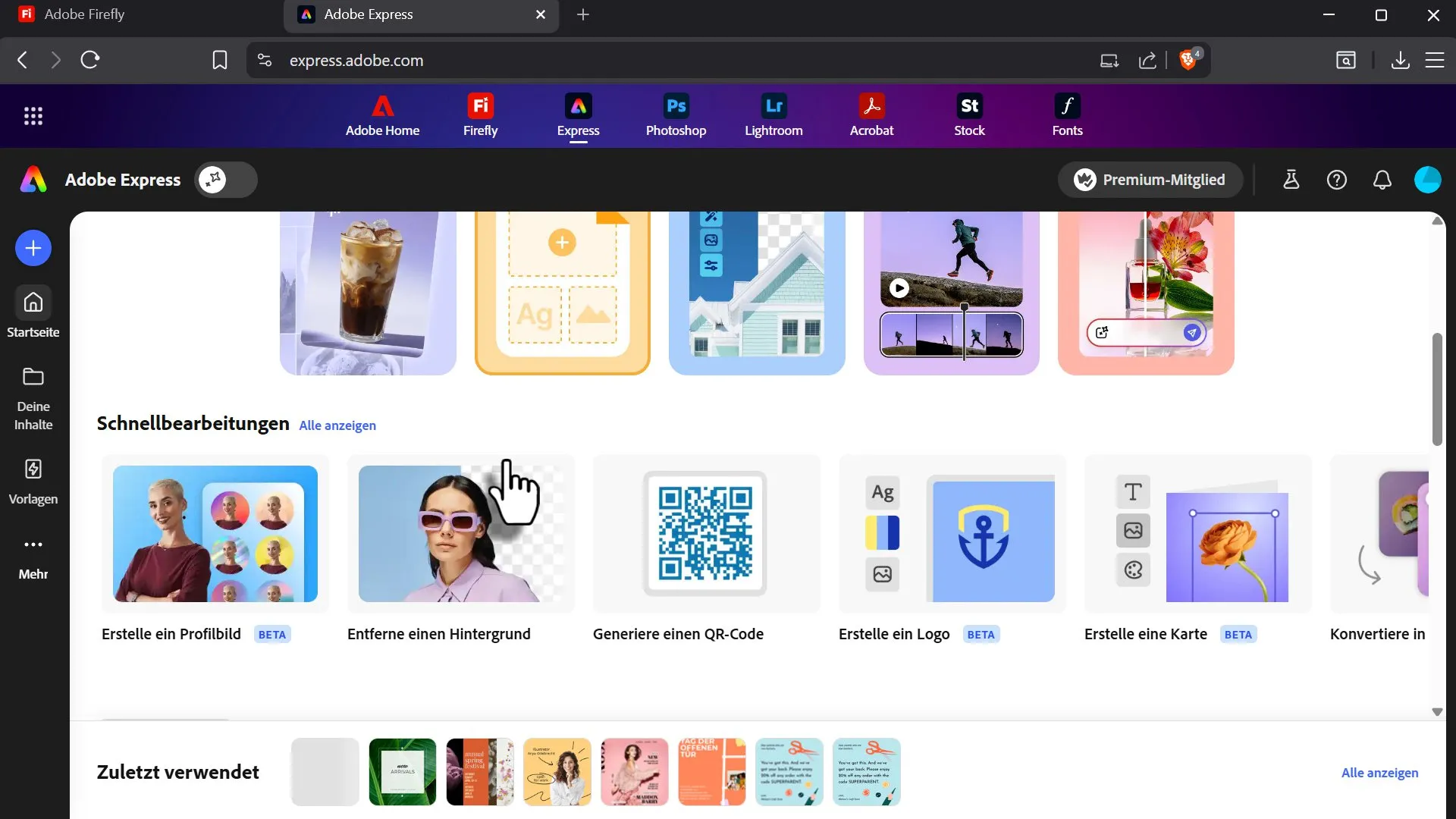Viewport: 1456px width, 819px height.
Task: Click the Premium-Mitglied button
Action: (x=1150, y=180)
